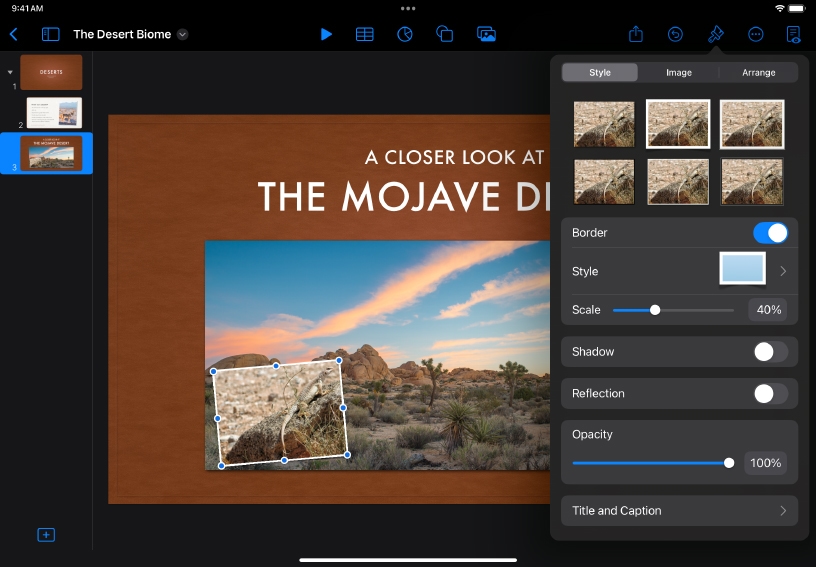Apply the bottom-left image style preset

604,182
